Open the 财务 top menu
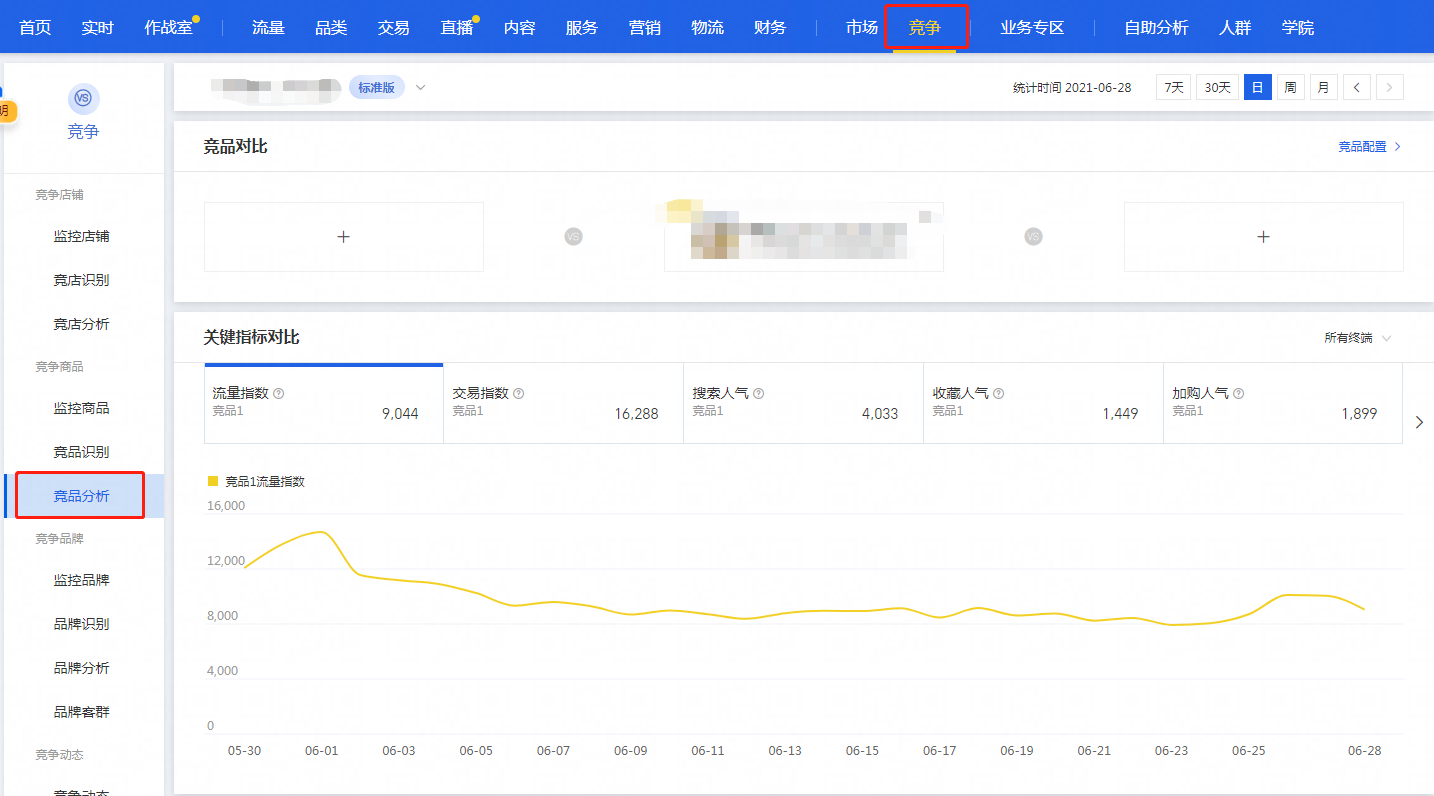Viewport: 1434px width, 796px height. (770, 28)
